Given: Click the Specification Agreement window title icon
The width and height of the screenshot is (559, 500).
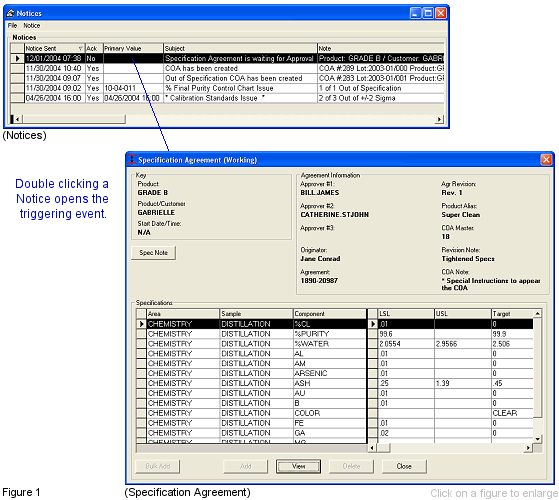Looking at the screenshot, I should click(132, 160).
